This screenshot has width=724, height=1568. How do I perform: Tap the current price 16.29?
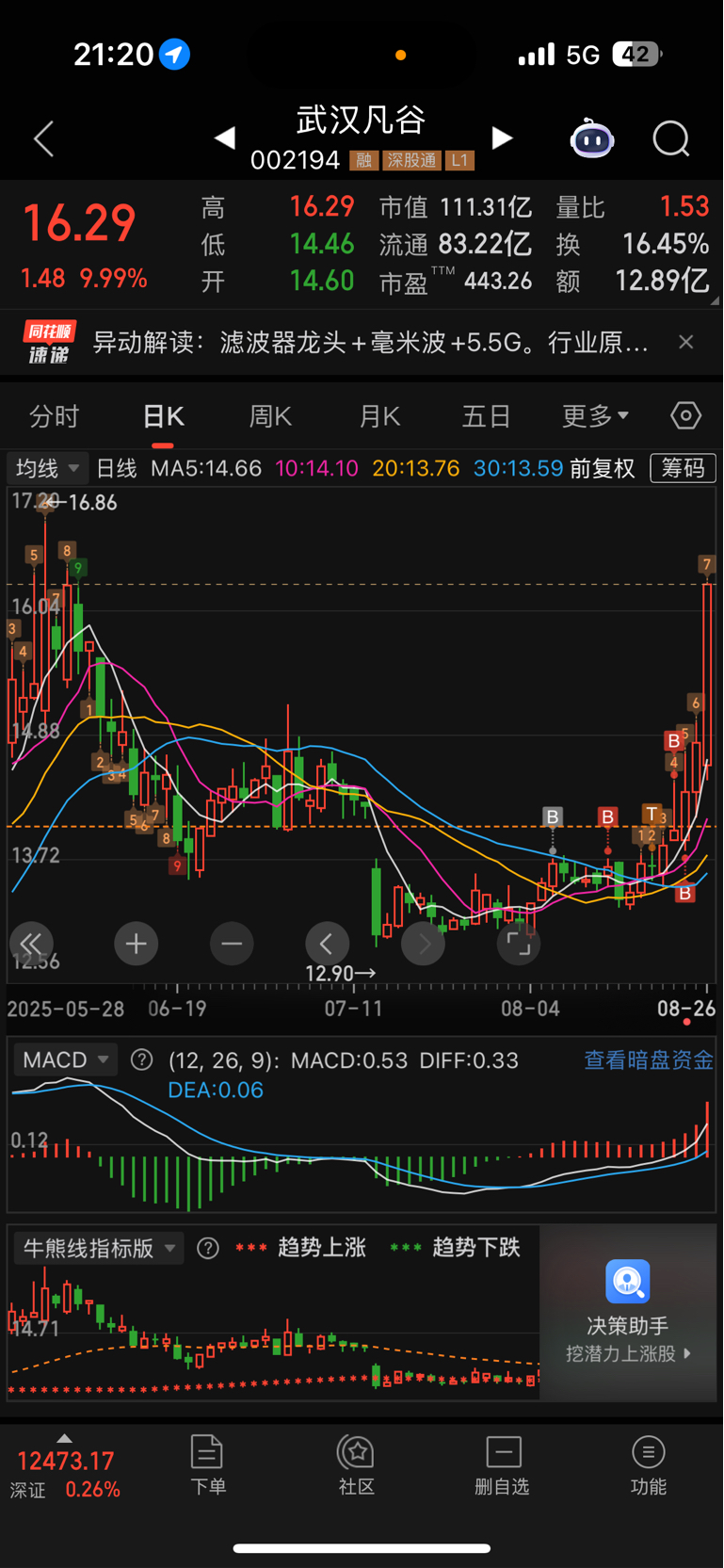pos(79,224)
